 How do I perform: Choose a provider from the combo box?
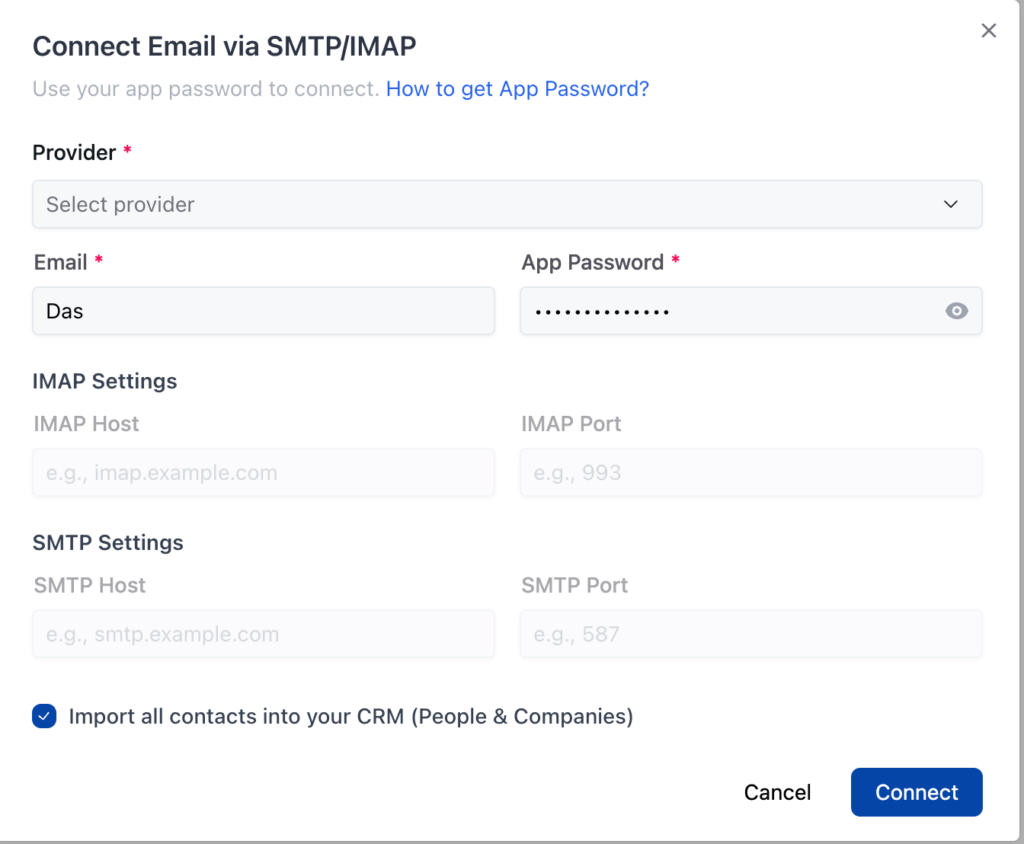coord(507,204)
